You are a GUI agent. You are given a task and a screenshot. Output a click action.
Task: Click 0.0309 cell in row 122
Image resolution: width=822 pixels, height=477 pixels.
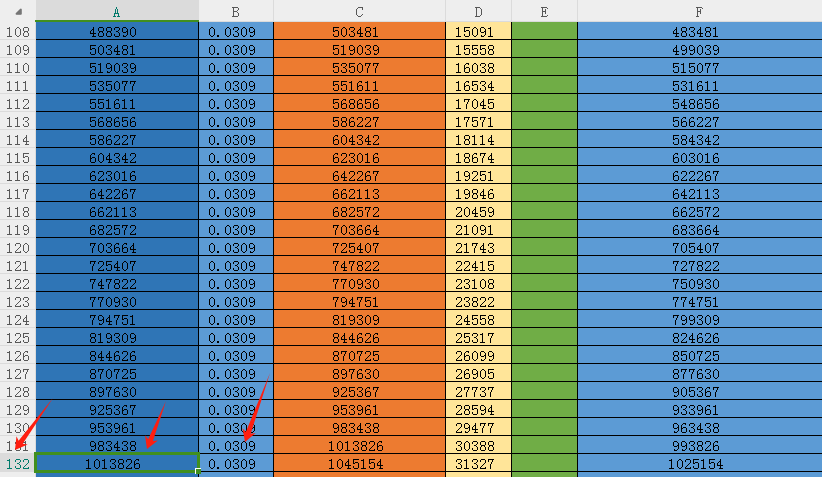pos(236,284)
